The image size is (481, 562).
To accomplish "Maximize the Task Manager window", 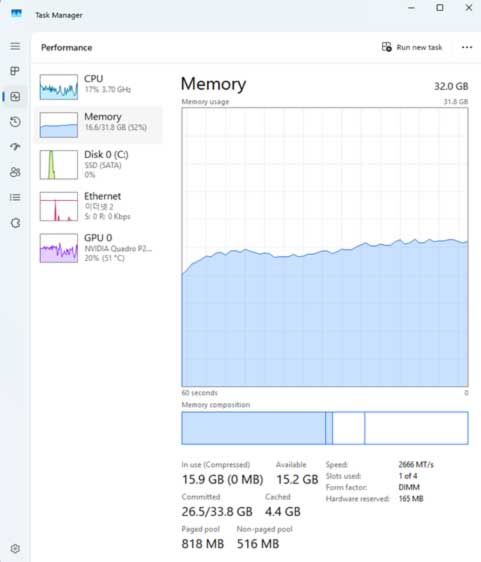I will (440, 8).
